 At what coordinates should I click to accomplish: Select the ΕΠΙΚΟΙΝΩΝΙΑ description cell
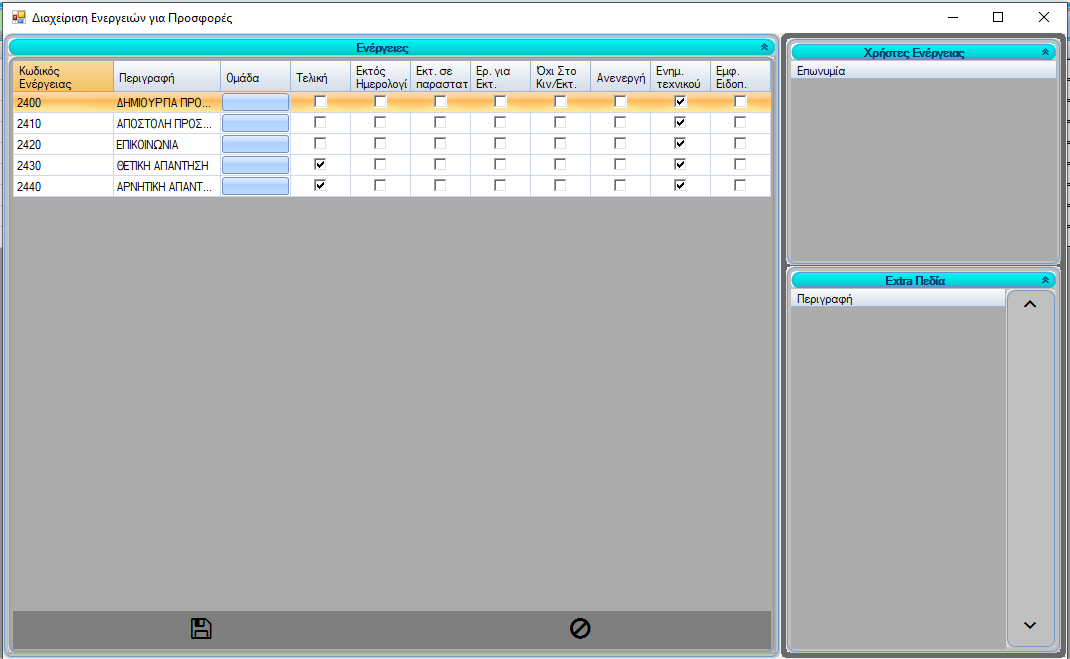(x=166, y=144)
